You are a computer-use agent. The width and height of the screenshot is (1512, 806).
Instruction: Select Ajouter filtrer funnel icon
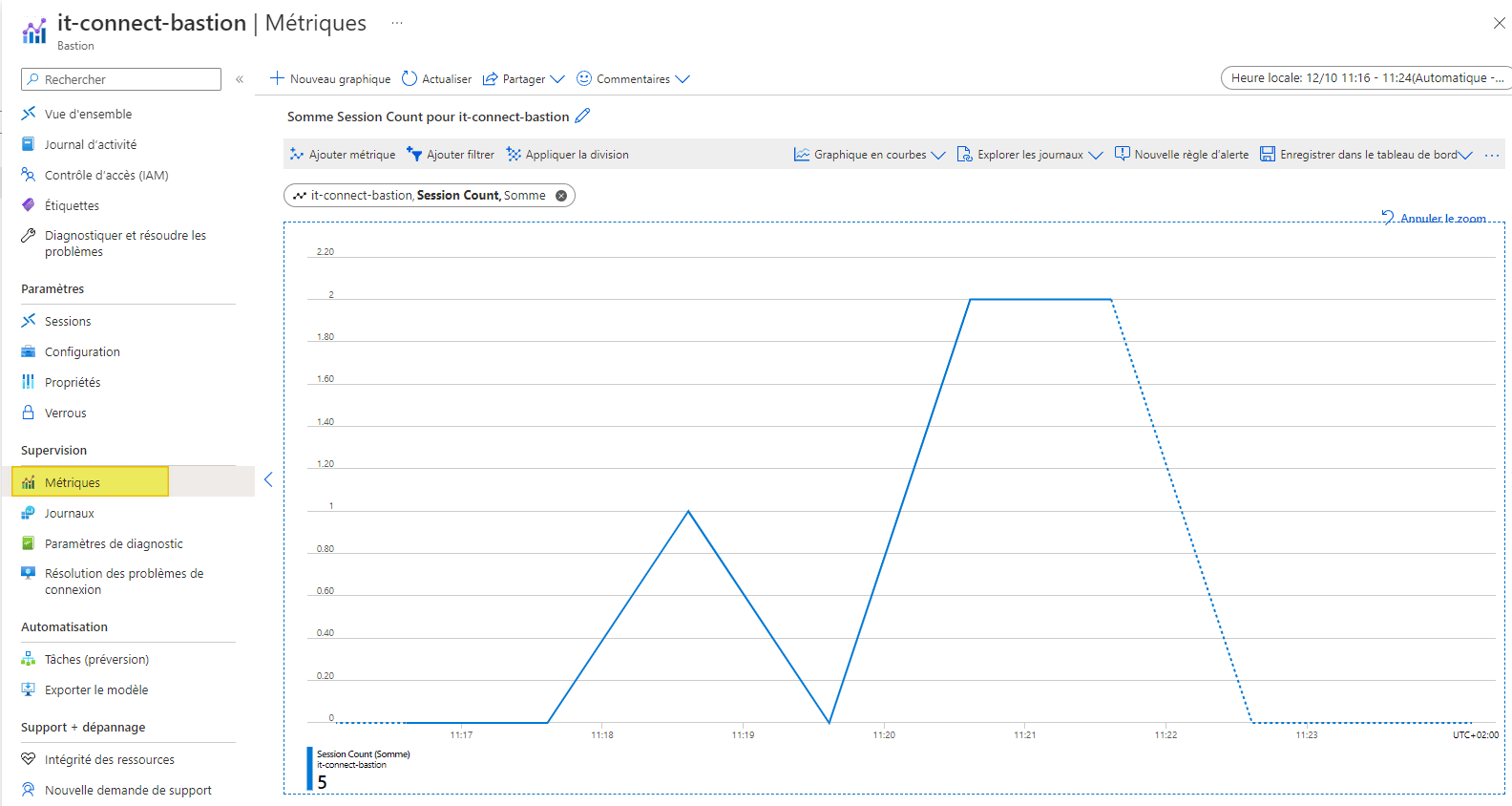414,155
